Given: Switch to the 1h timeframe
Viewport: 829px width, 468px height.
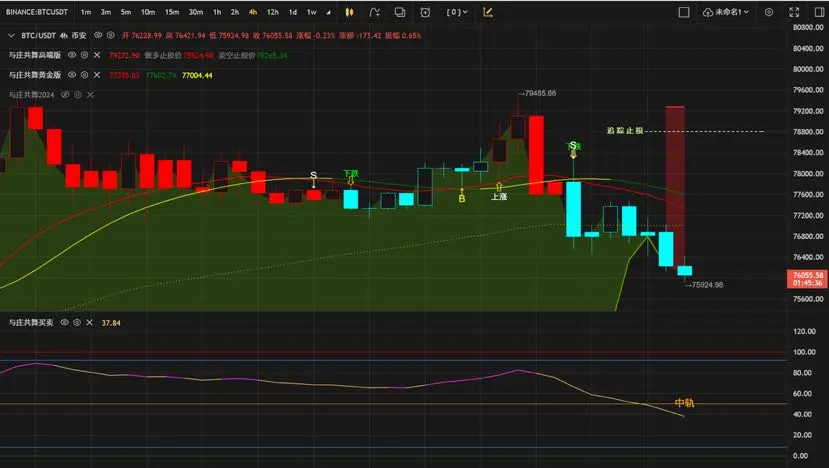Looking at the screenshot, I should coord(217,12).
